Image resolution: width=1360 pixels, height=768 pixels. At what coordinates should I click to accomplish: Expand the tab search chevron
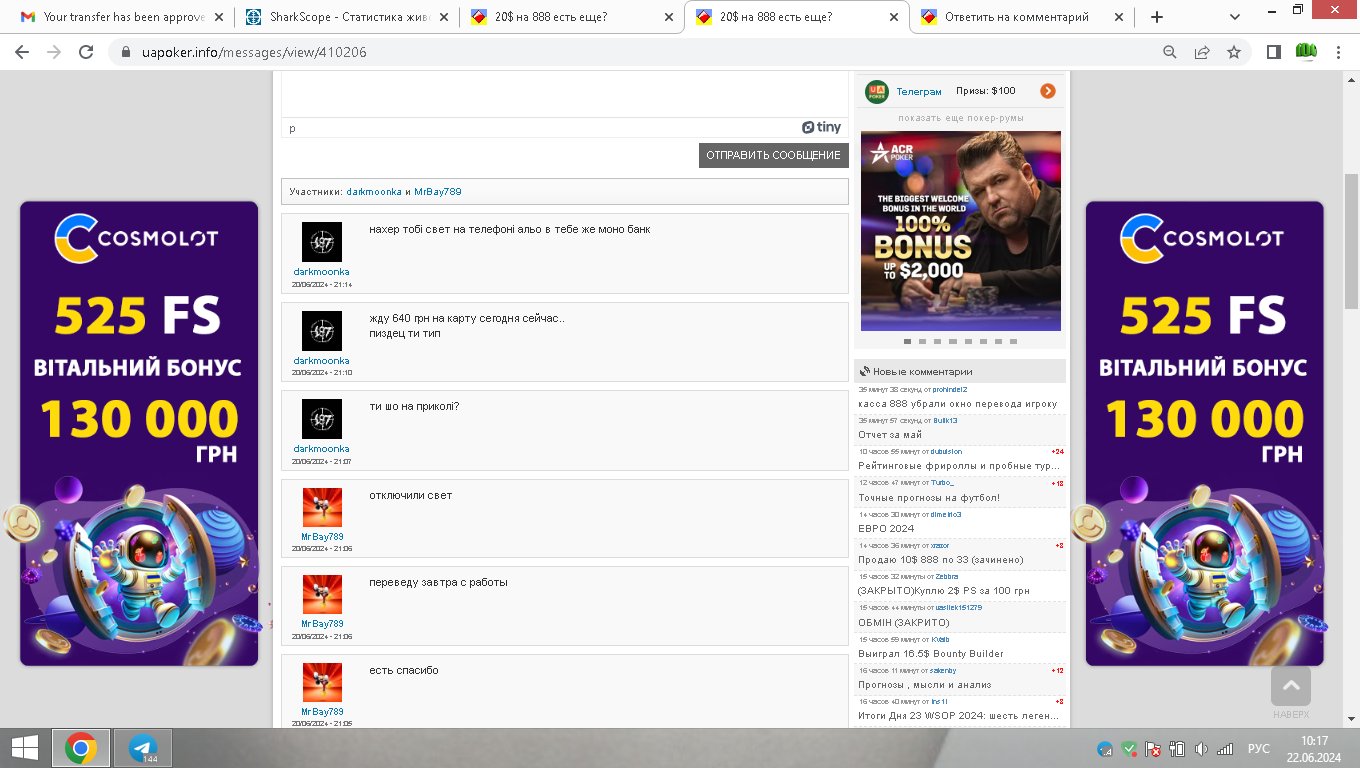point(1235,17)
